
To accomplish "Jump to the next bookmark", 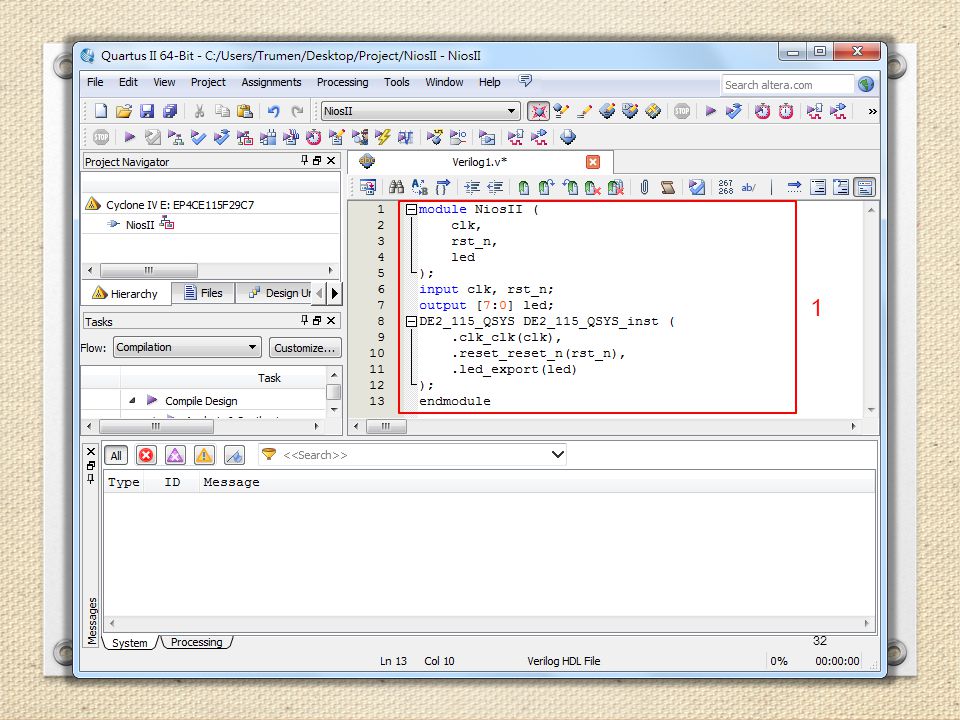I will click(547, 187).
